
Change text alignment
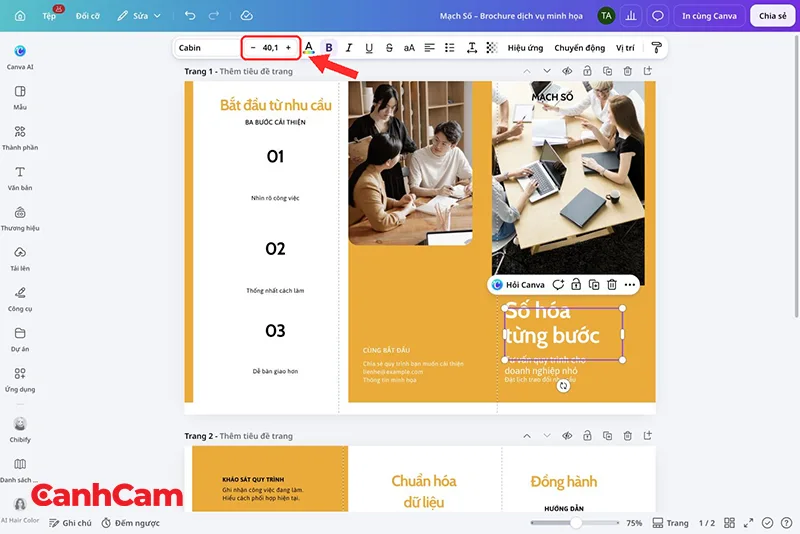[430, 48]
